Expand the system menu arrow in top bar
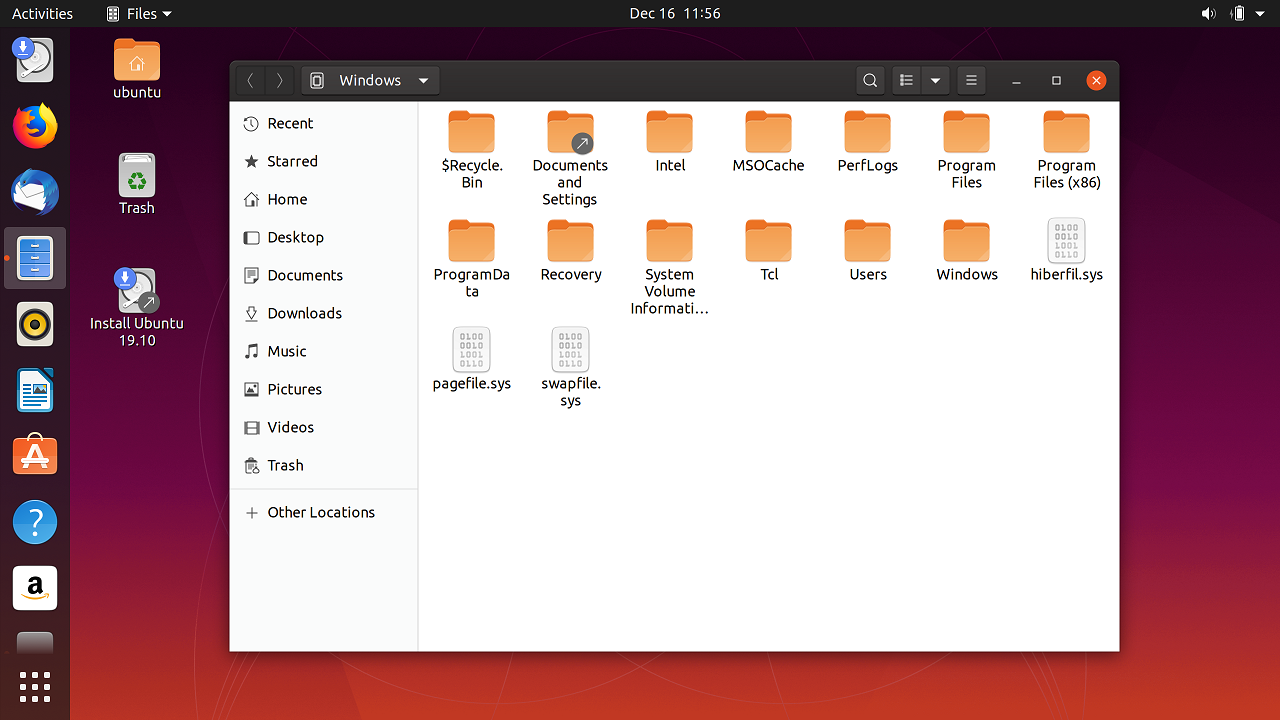 click(x=1260, y=13)
